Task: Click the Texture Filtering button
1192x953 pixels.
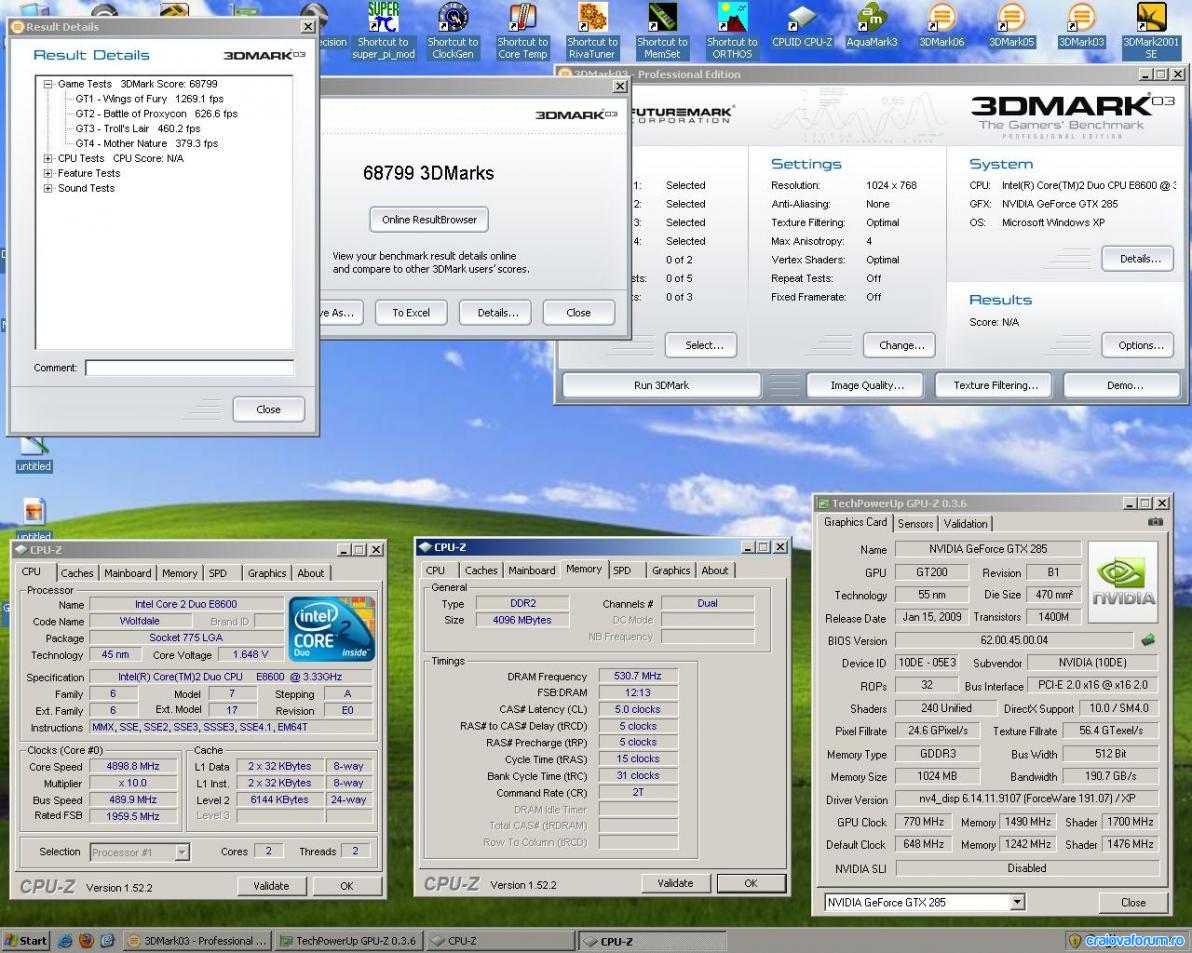Action: (x=996, y=385)
